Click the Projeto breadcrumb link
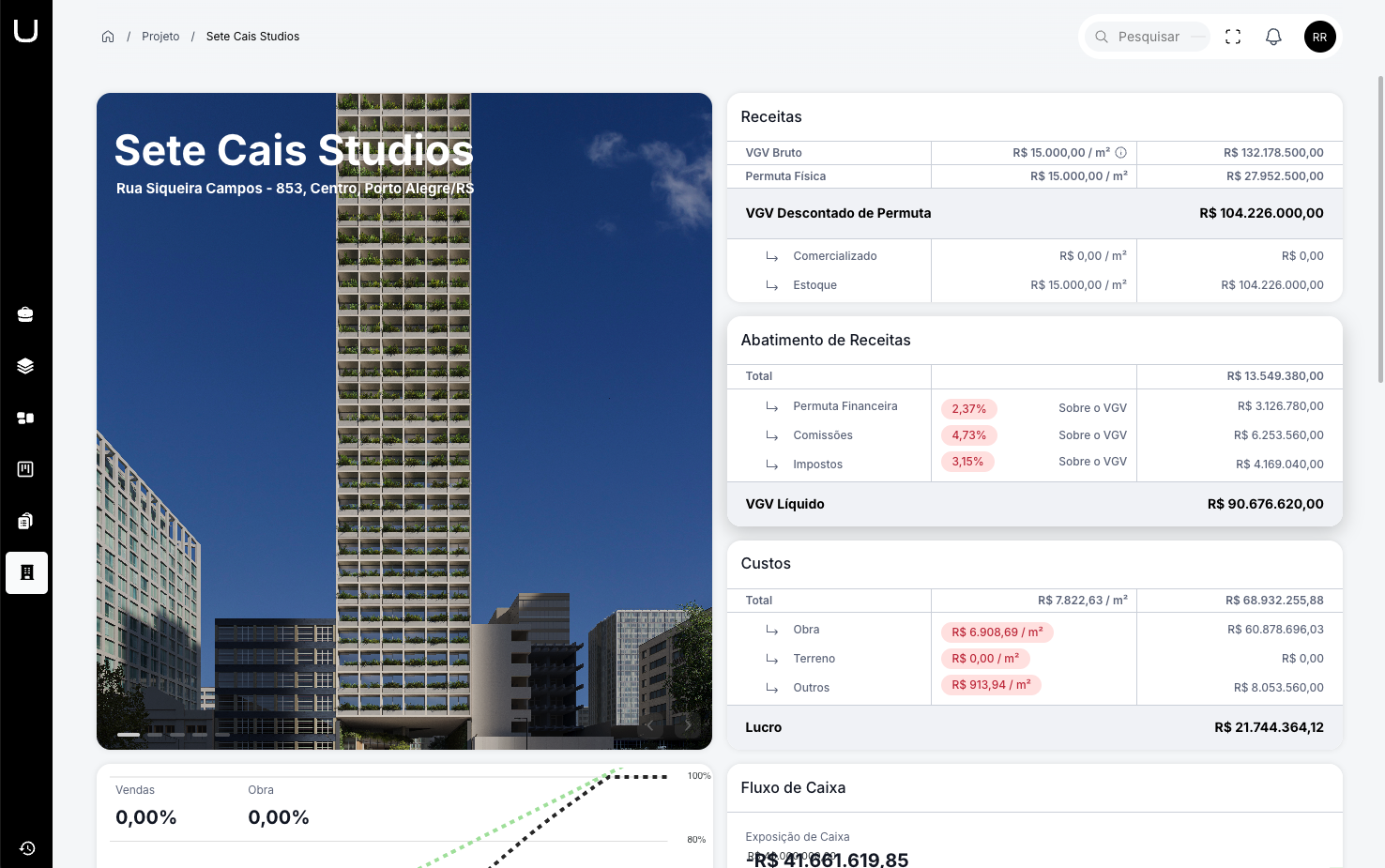Image resolution: width=1385 pixels, height=868 pixels. click(160, 37)
